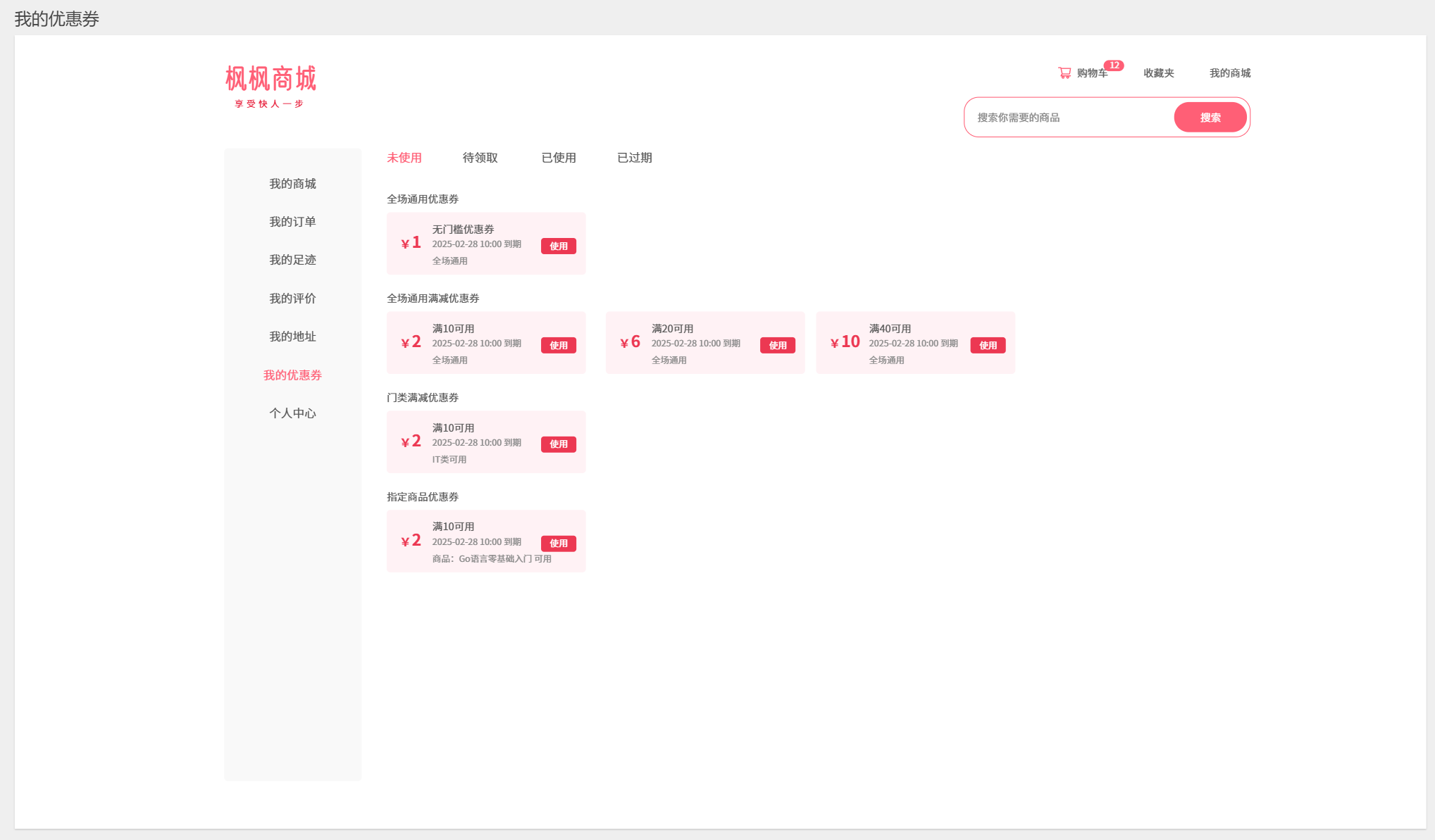This screenshot has width=1435, height=840.
Task: Select the 未使用 tab
Action: pos(404,158)
